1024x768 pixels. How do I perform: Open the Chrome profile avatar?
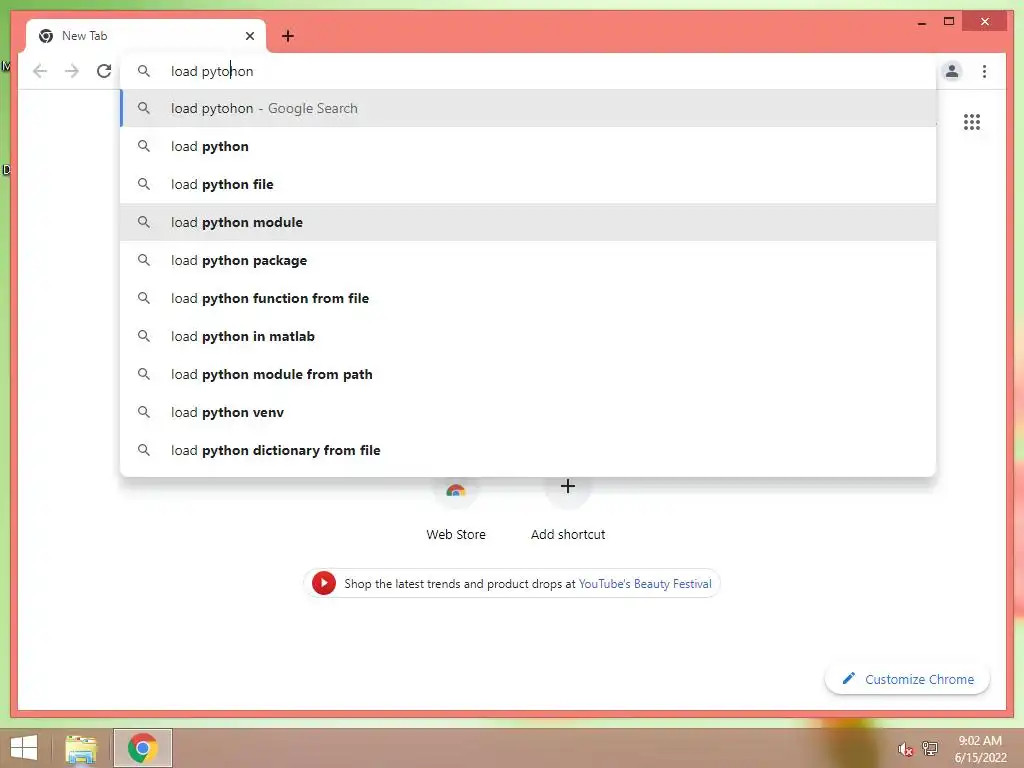click(x=952, y=71)
